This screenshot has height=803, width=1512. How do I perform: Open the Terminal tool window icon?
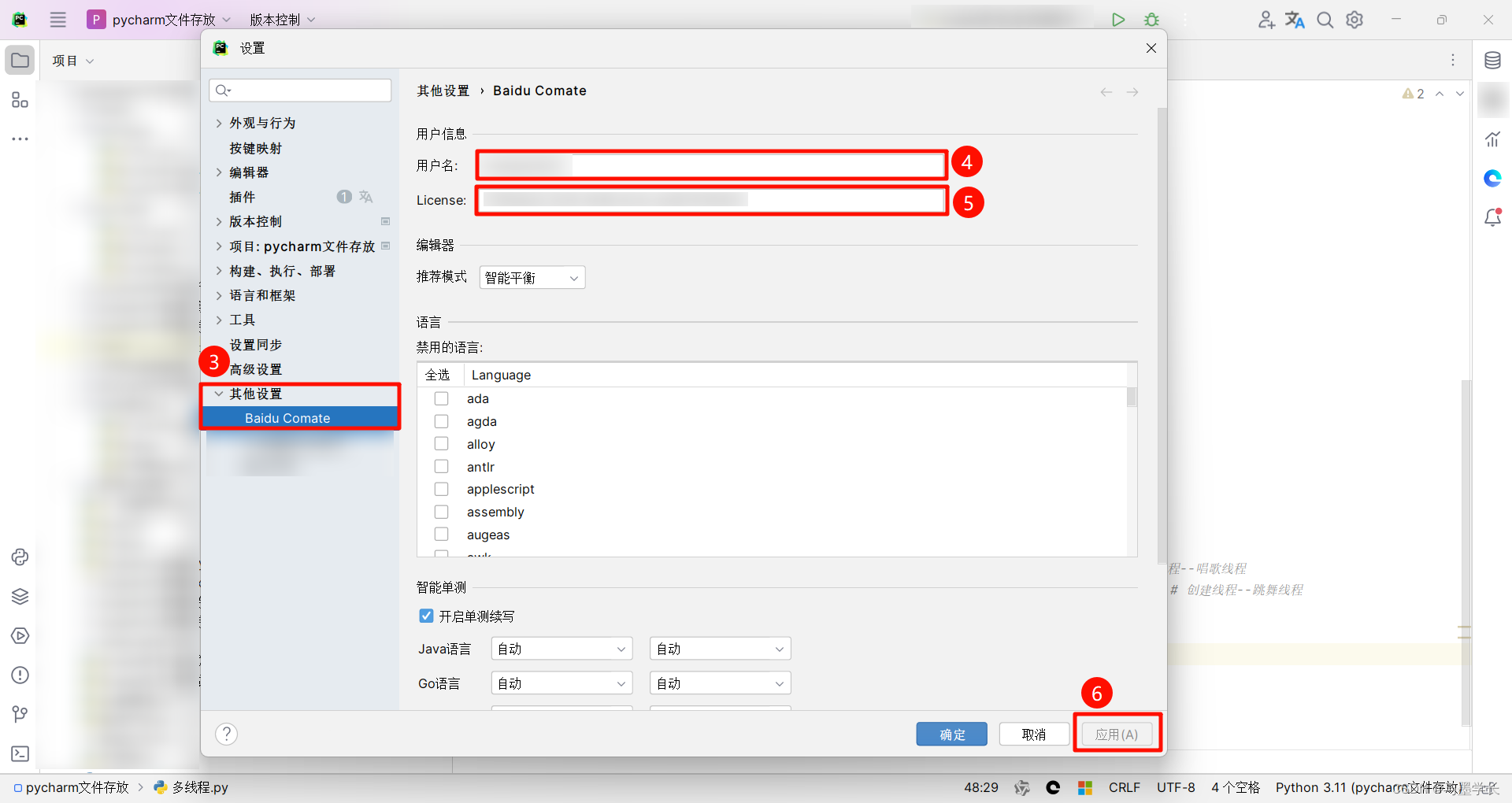20,753
